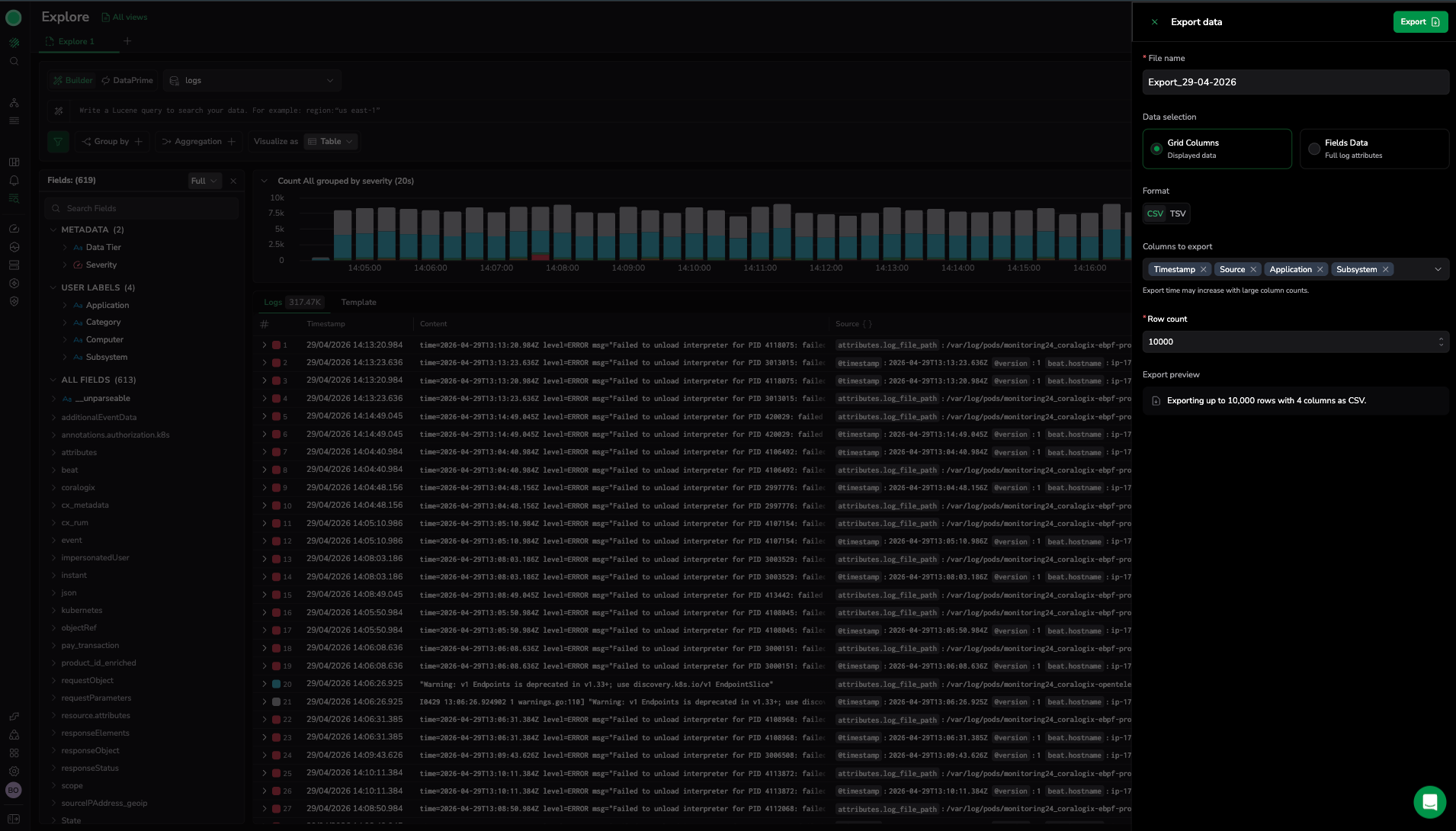Open the support chat bubble
This screenshot has height=831, width=1456.
pos(1429,802)
